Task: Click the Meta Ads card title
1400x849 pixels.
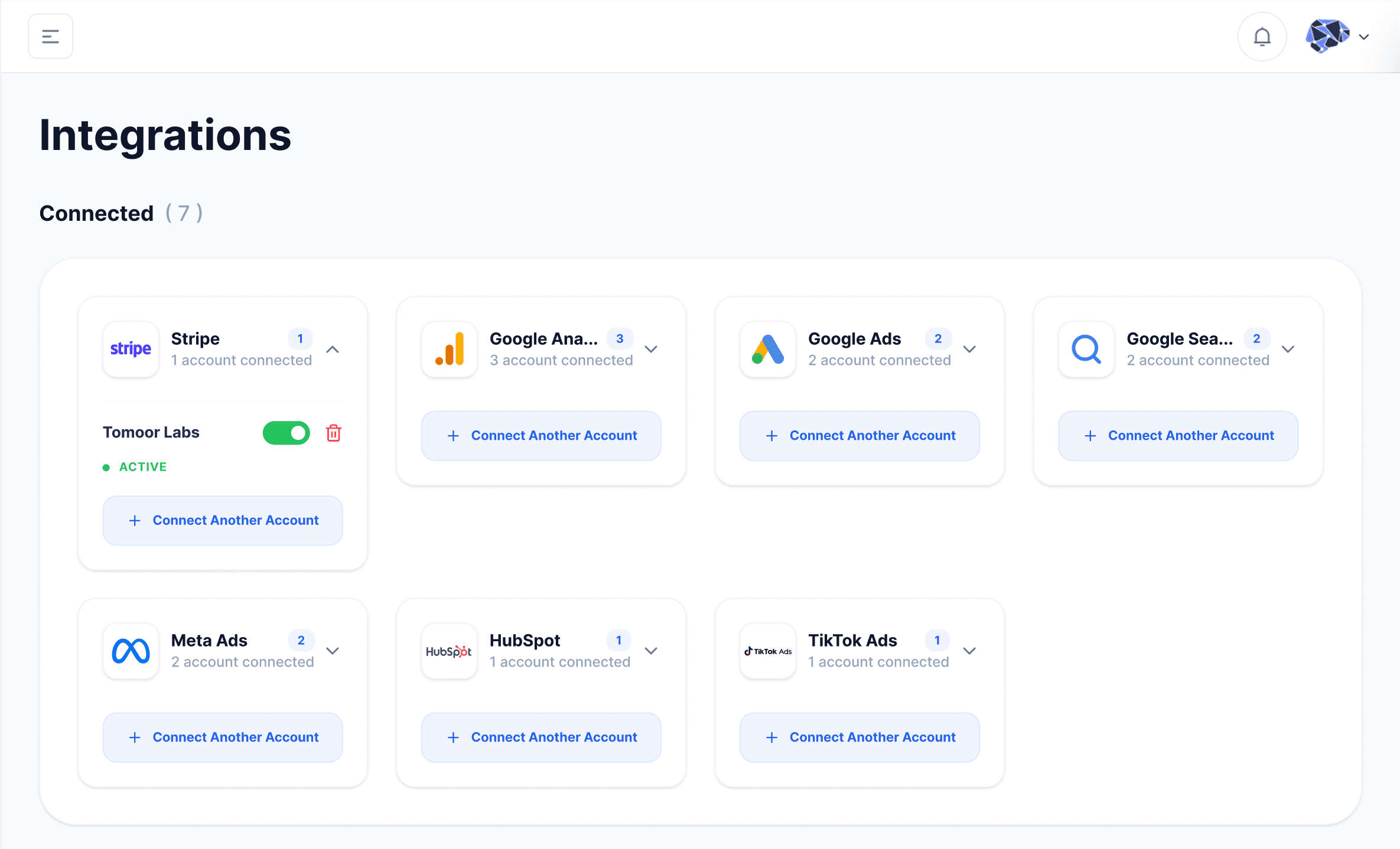Action: point(209,641)
